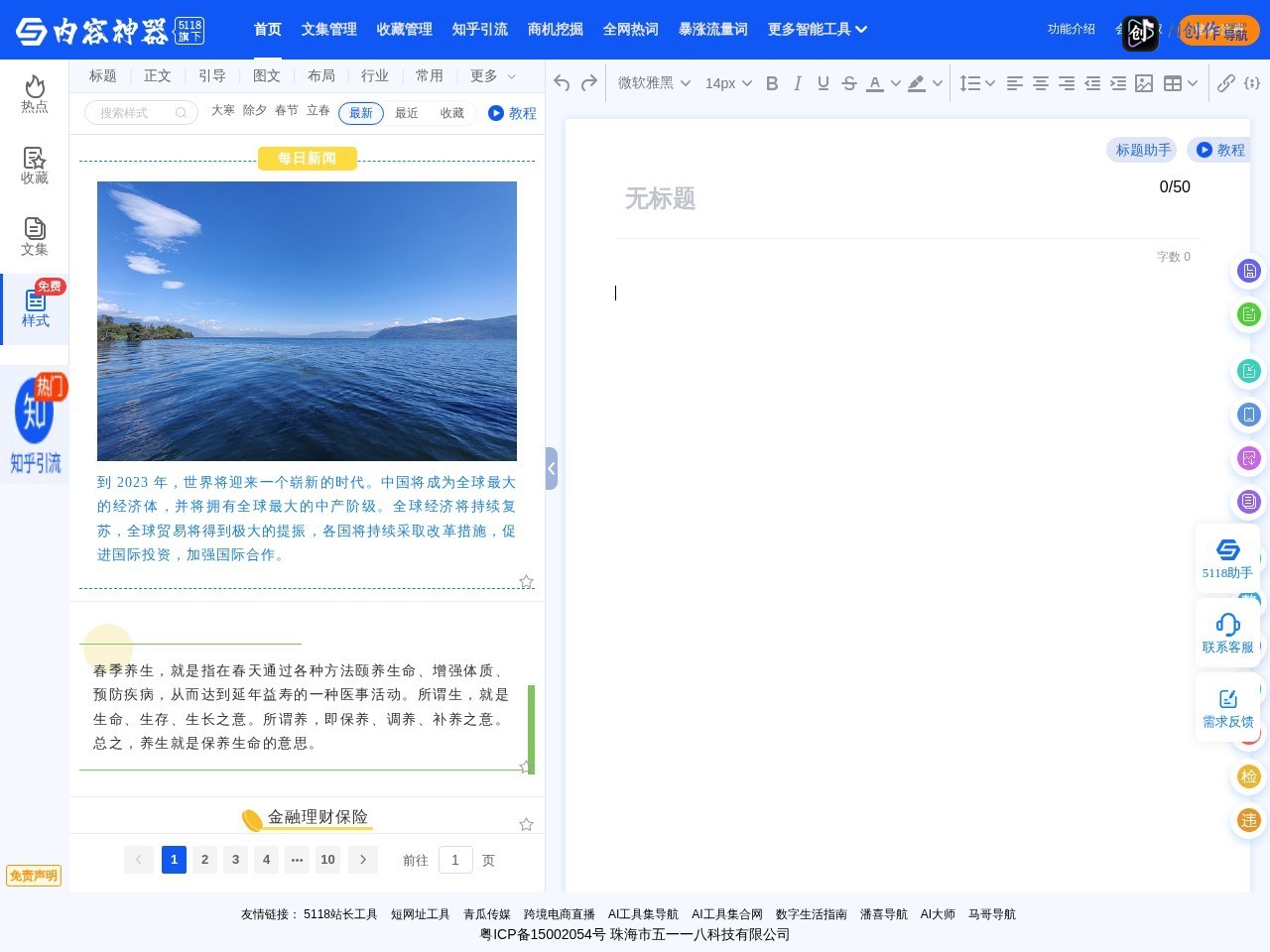Toggle bold formatting
Image resolution: width=1270 pixels, height=952 pixels.
772,83
